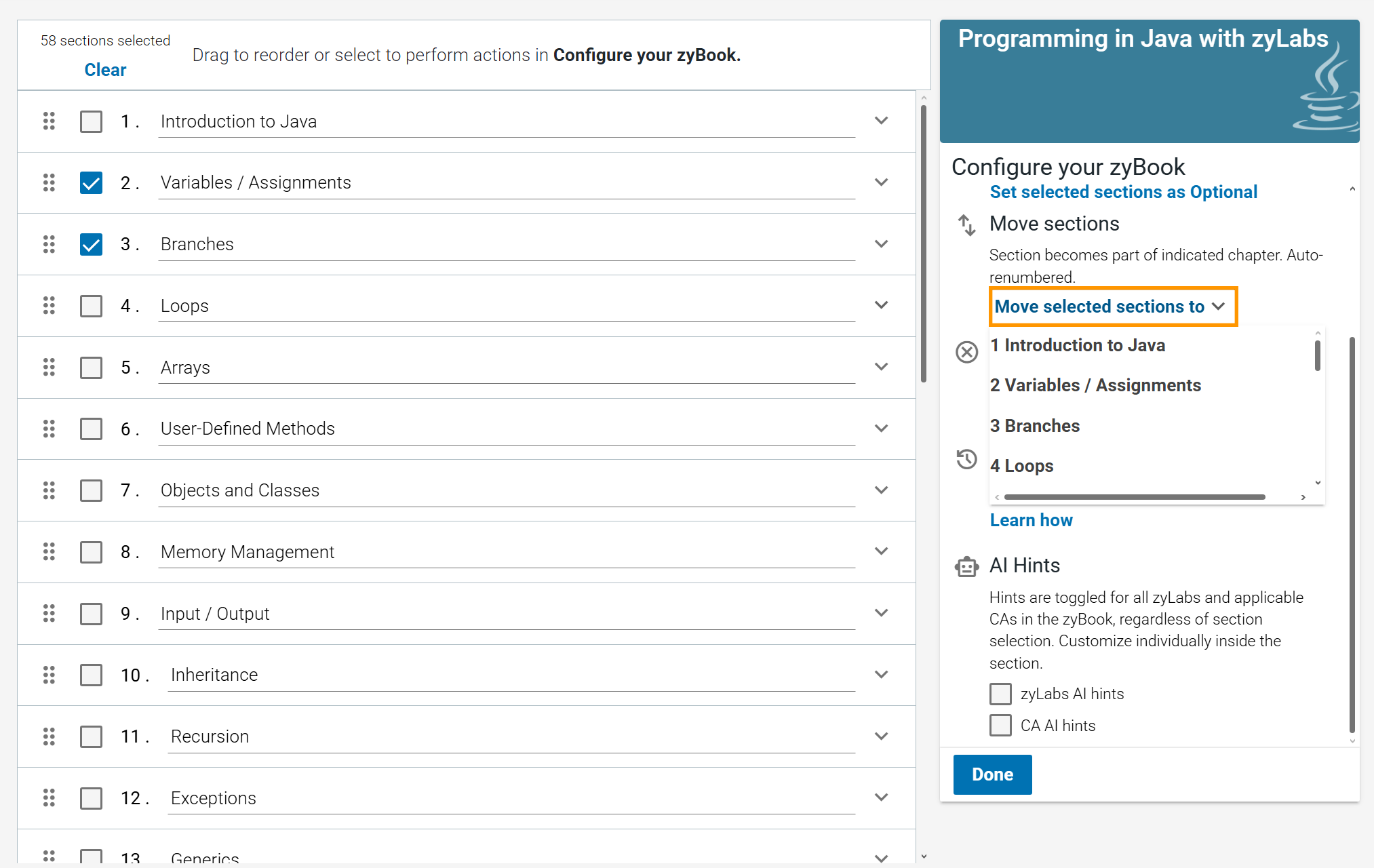
Task: Check the Introduction to Java checkbox
Action: point(91,121)
